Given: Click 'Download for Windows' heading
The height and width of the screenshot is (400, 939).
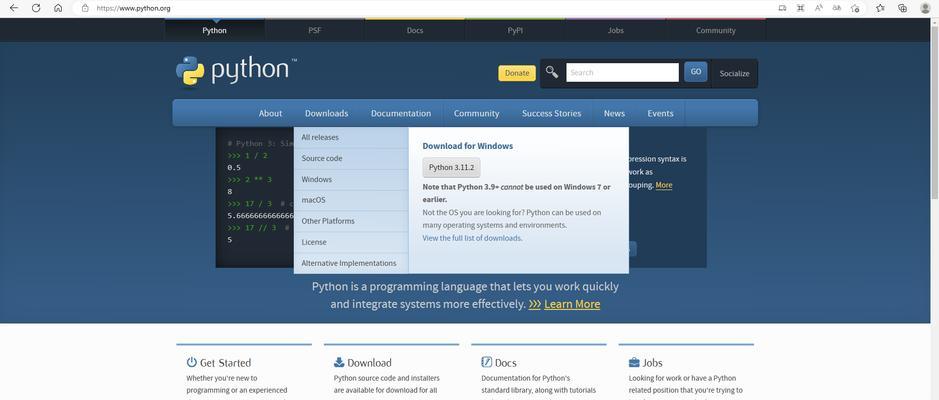Looking at the screenshot, I should (468, 146).
